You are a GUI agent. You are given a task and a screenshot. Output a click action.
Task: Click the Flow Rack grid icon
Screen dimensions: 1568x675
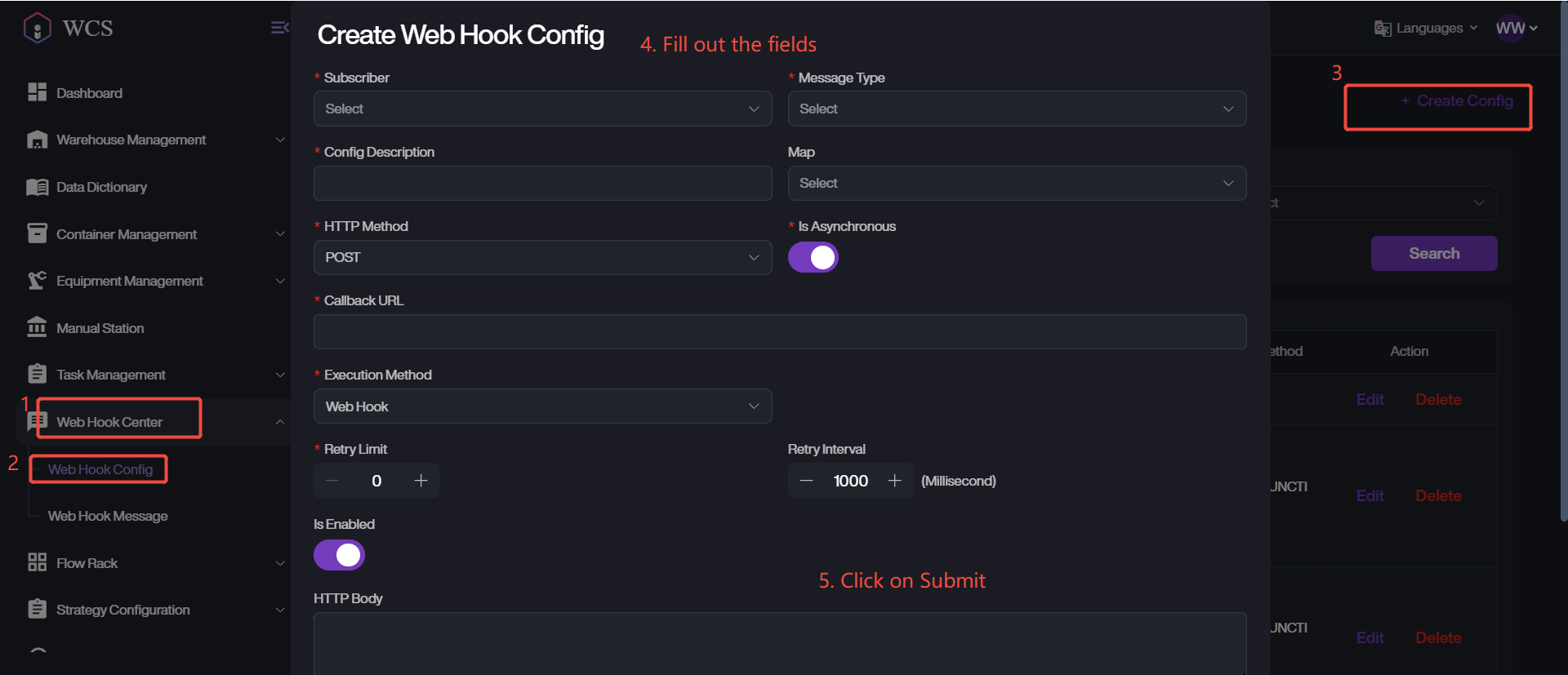pyautogui.click(x=37, y=562)
